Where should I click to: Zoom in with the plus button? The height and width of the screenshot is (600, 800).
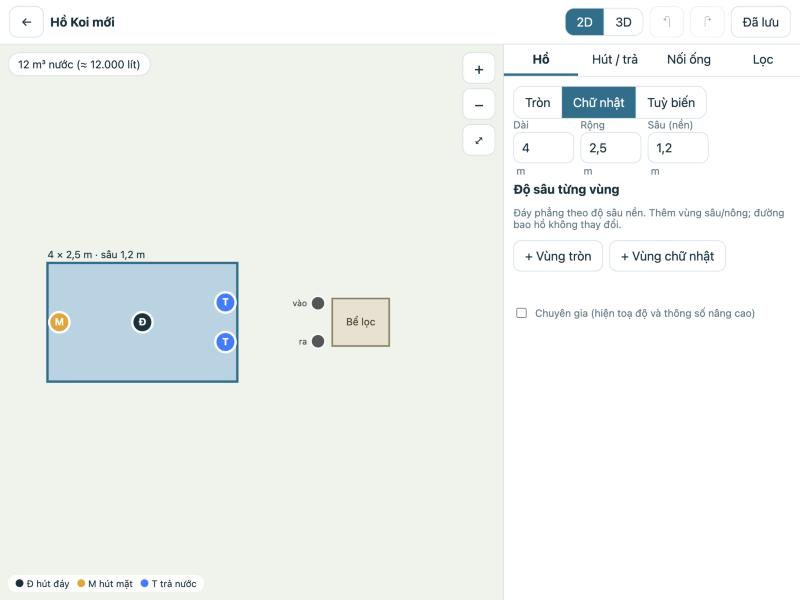point(479,69)
